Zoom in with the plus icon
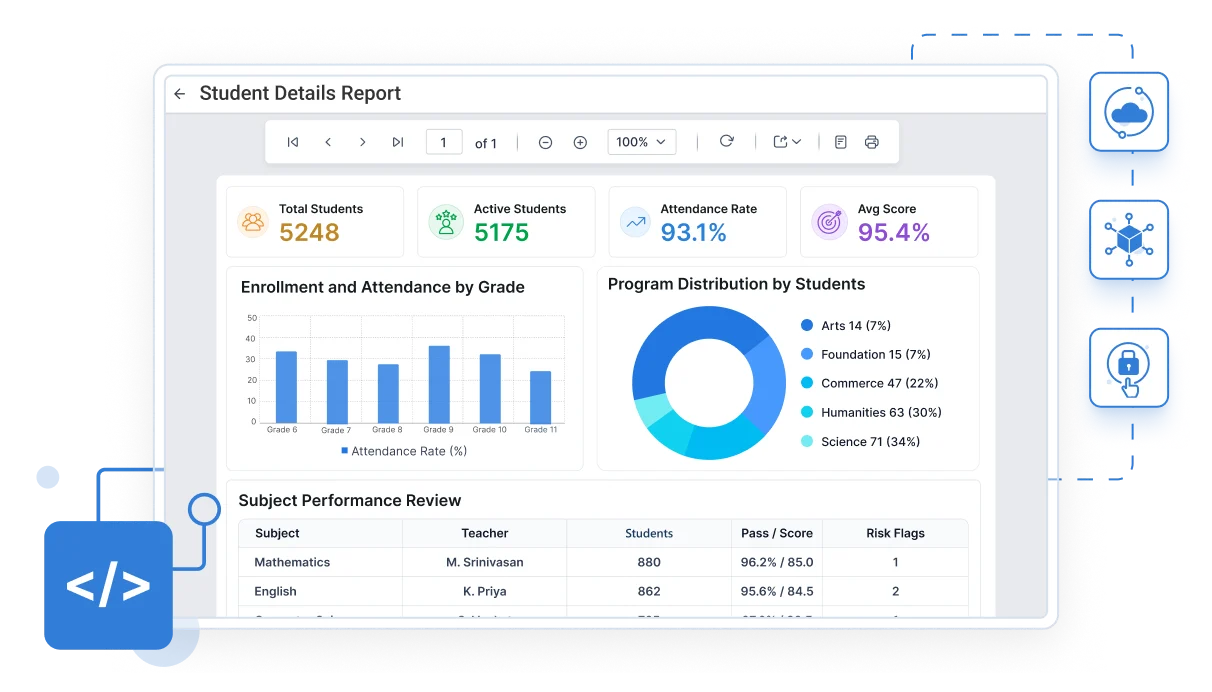 coord(580,142)
